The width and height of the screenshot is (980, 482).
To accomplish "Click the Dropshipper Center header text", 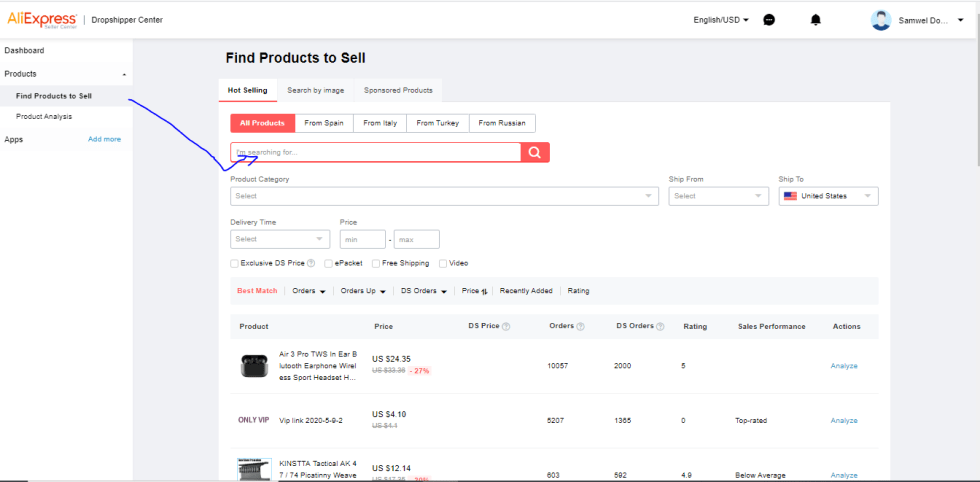I will click(127, 20).
